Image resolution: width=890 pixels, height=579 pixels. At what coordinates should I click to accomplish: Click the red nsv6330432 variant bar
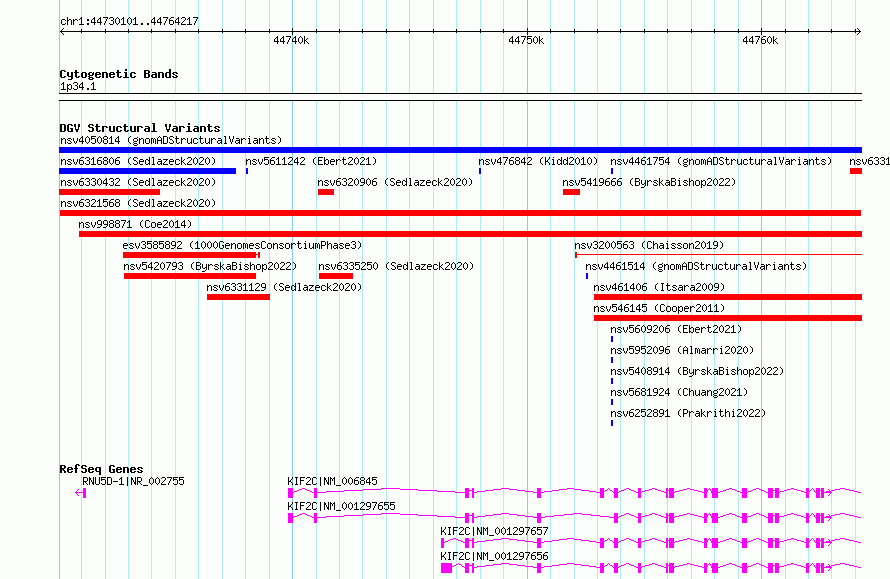tap(110, 192)
